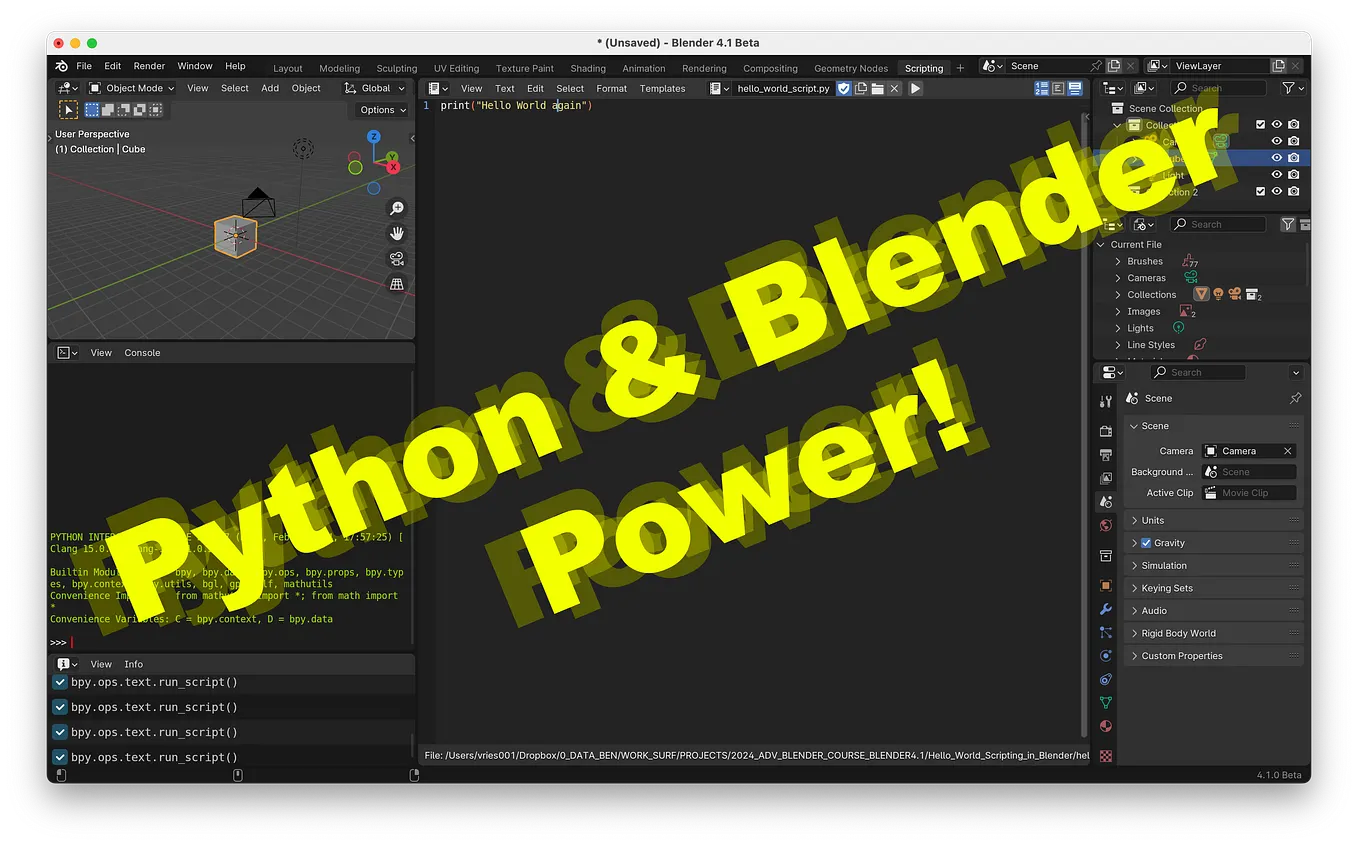
Task: Open the Templates menu in text editor
Action: 662,88
